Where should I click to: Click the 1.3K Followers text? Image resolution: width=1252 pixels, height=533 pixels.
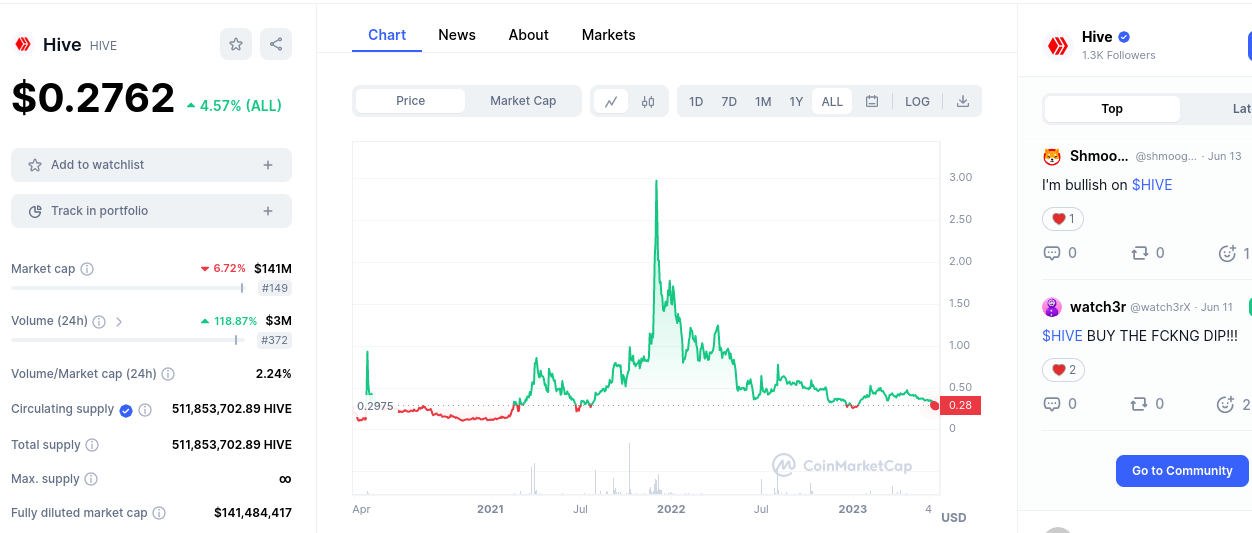pos(1118,56)
